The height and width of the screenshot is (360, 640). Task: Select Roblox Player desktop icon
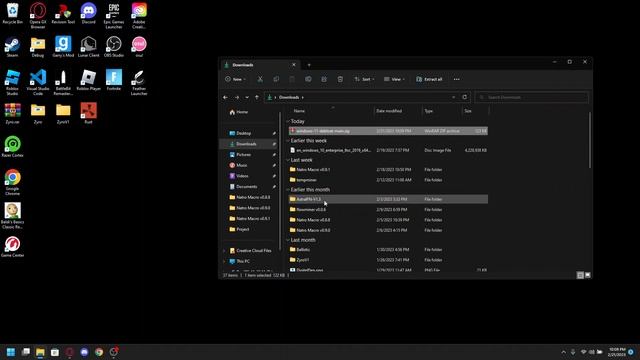click(89, 80)
